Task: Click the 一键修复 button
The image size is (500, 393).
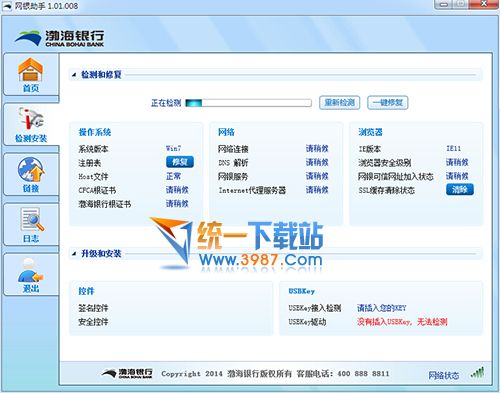Action: pyautogui.click(x=388, y=103)
